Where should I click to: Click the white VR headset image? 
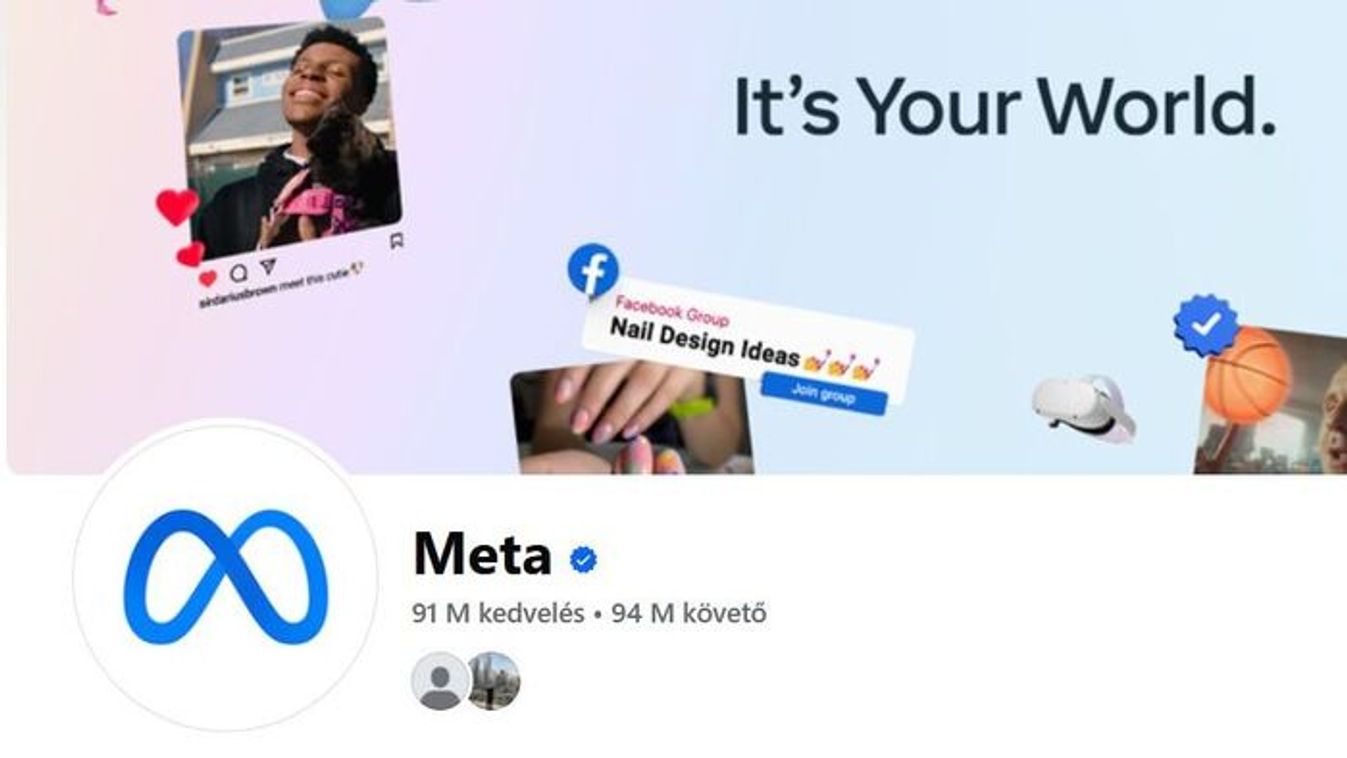[1083, 406]
